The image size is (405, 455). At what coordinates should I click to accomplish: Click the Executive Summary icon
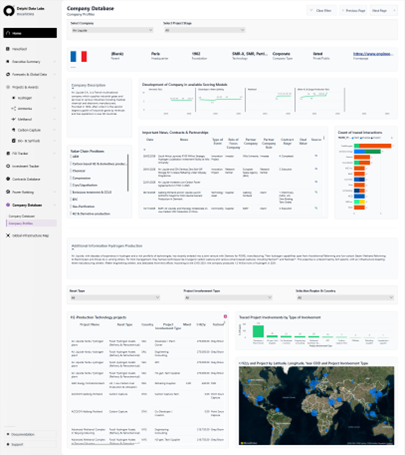8,61
